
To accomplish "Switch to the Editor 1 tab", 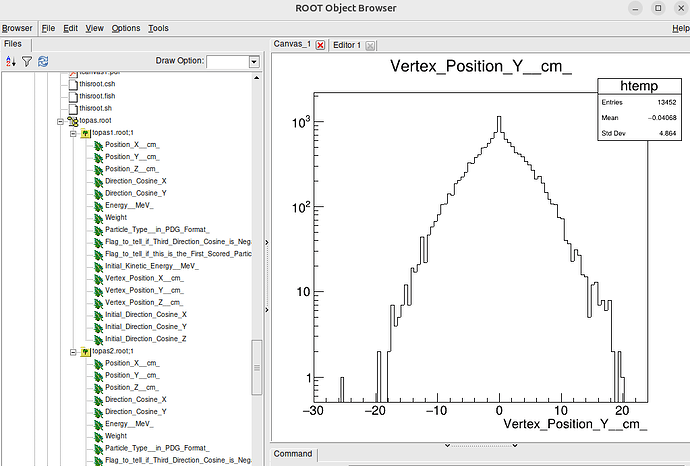I will [347, 45].
